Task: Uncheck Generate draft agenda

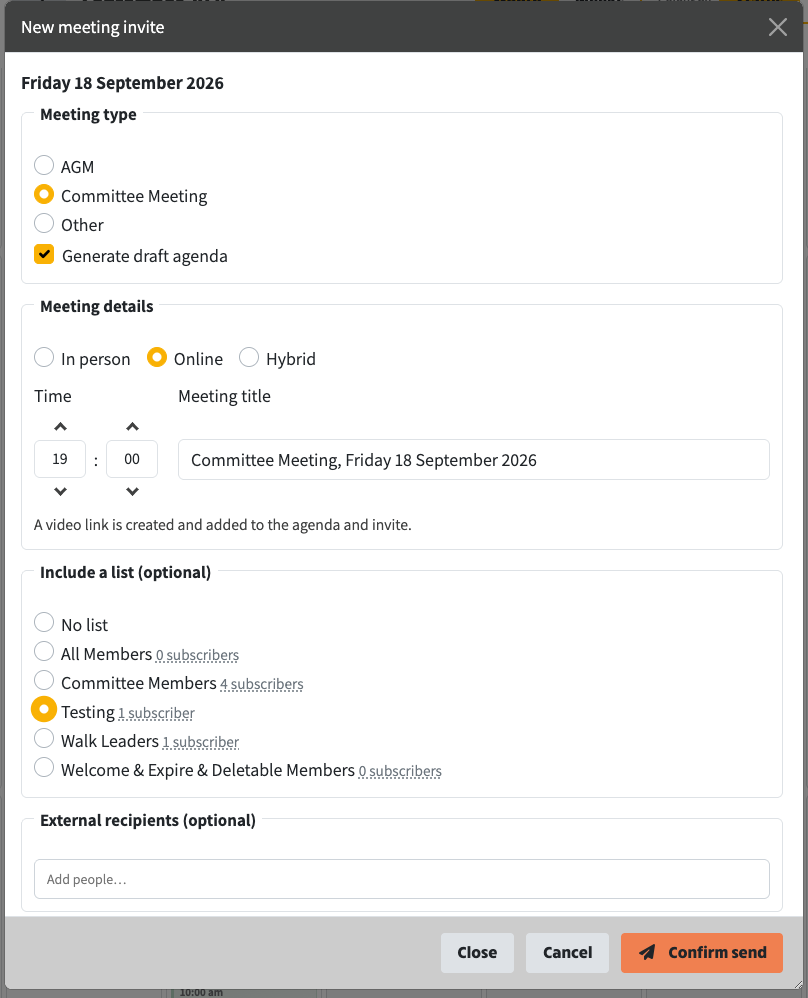Action: pyautogui.click(x=44, y=255)
